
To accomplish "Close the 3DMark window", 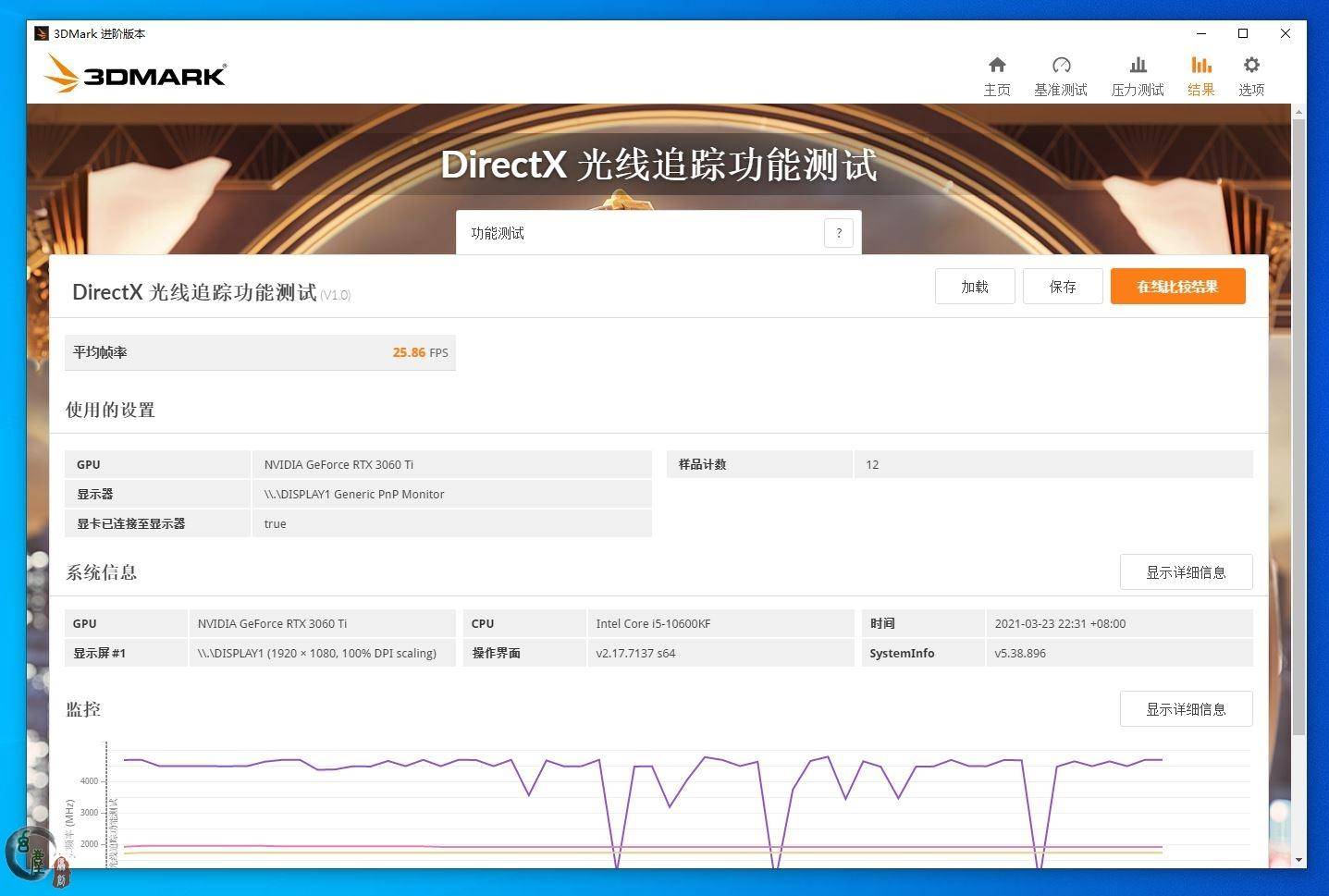I will [x=1286, y=33].
